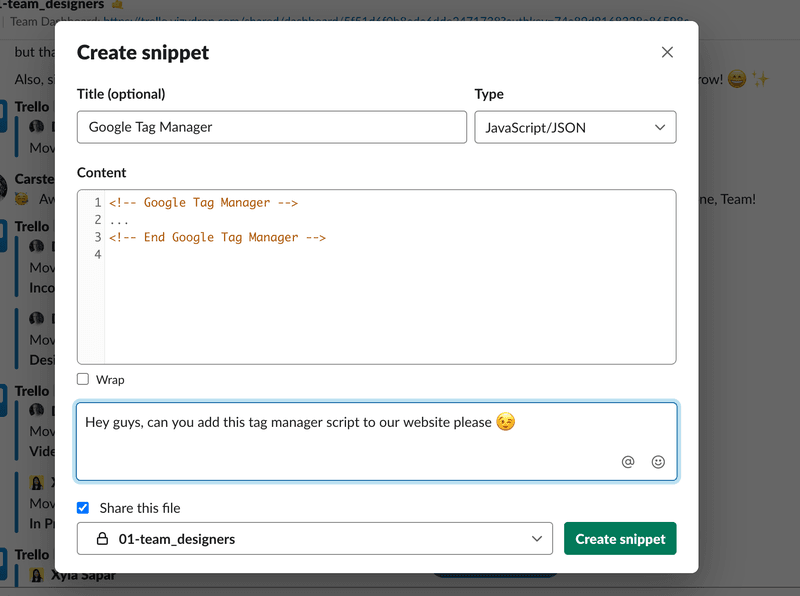Uncheck the Share this file checkbox
Screen dimensions: 800x596
(83, 508)
